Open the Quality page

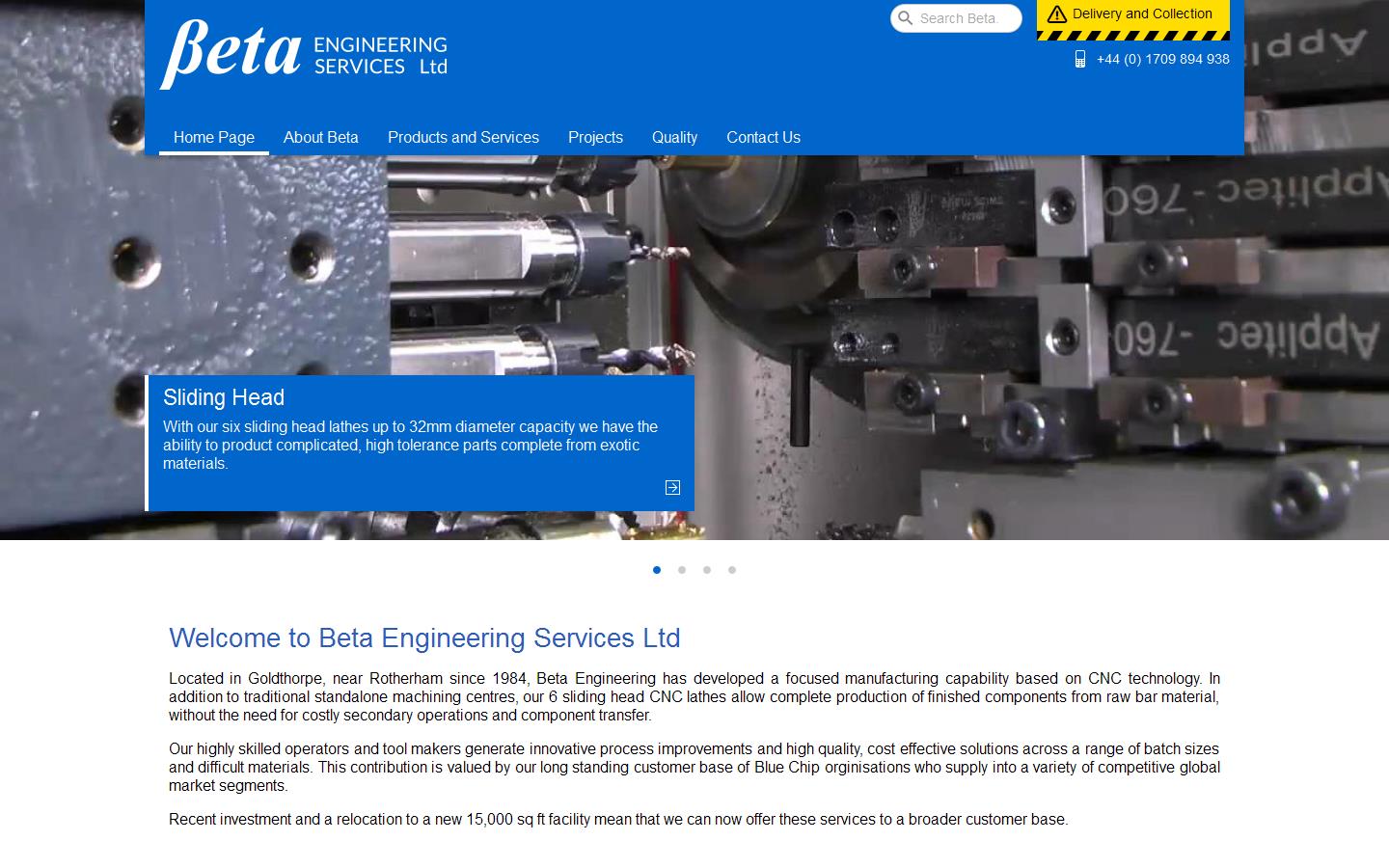click(x=674, y=137)
